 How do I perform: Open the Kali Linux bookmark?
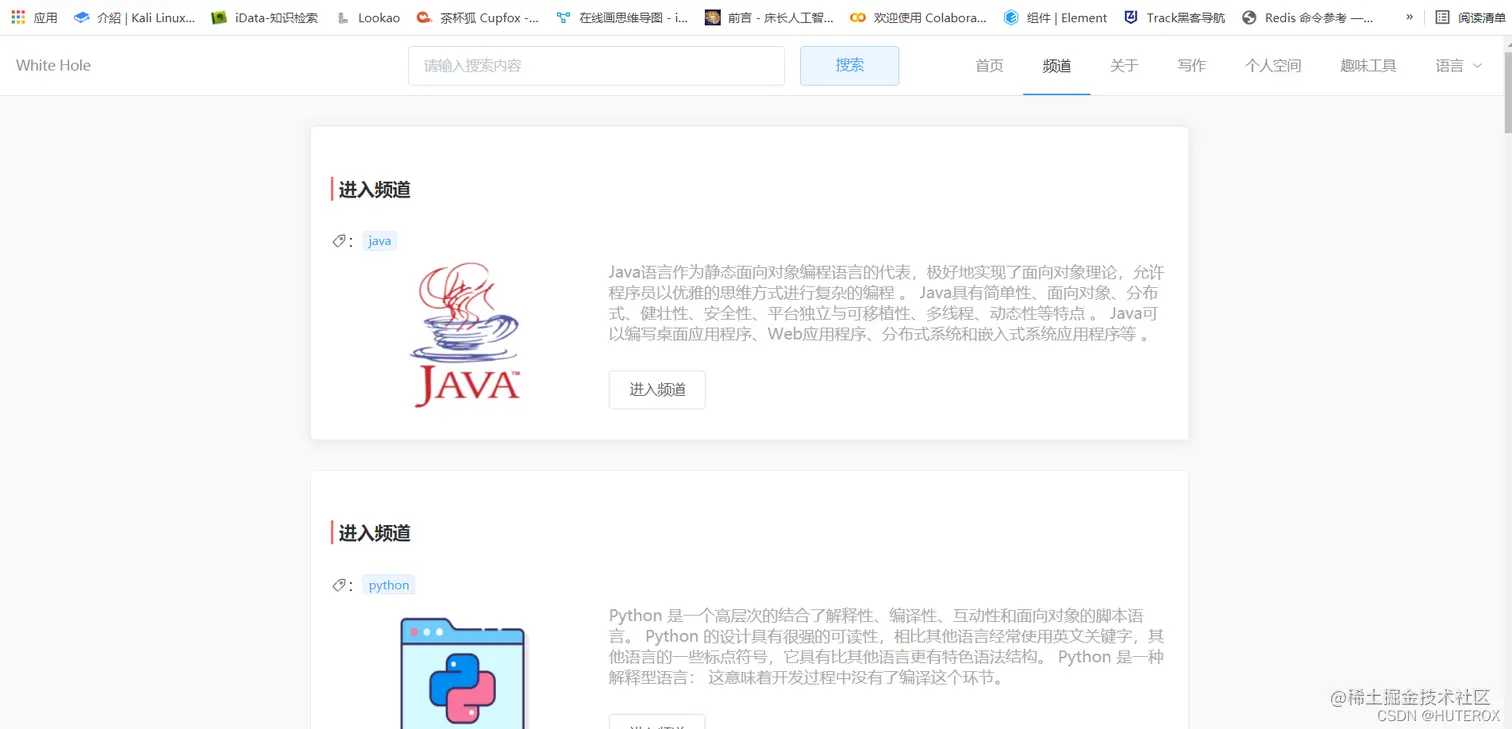[x=135, y=17]
